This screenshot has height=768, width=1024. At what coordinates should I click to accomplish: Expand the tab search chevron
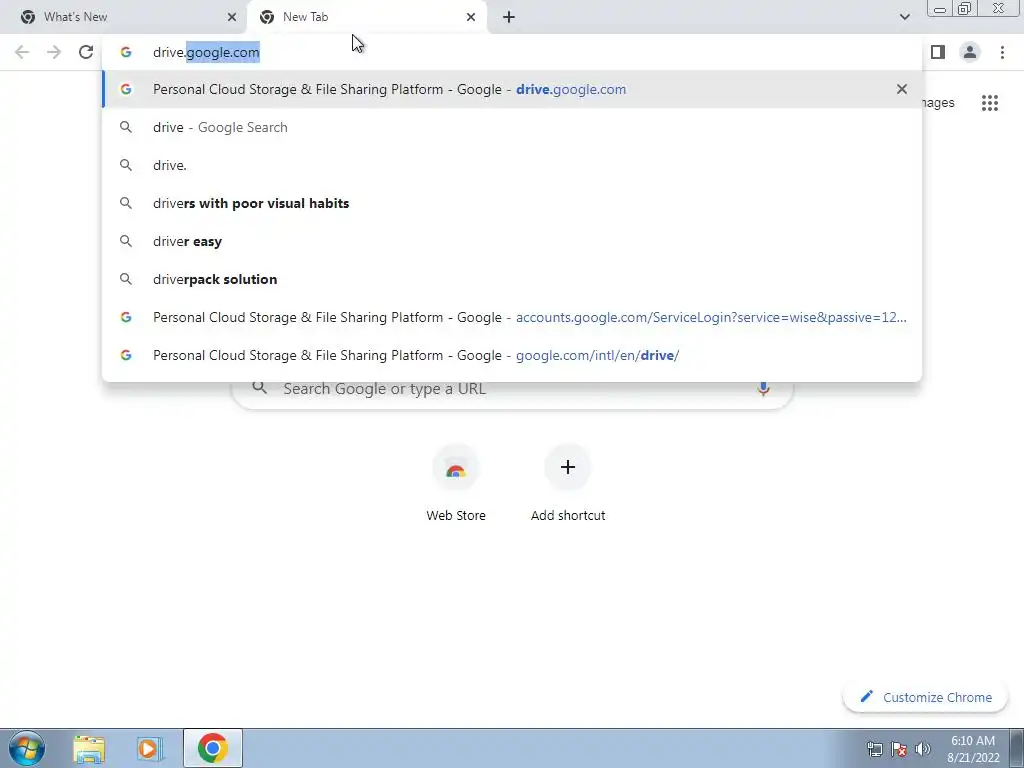pos(904,17)
